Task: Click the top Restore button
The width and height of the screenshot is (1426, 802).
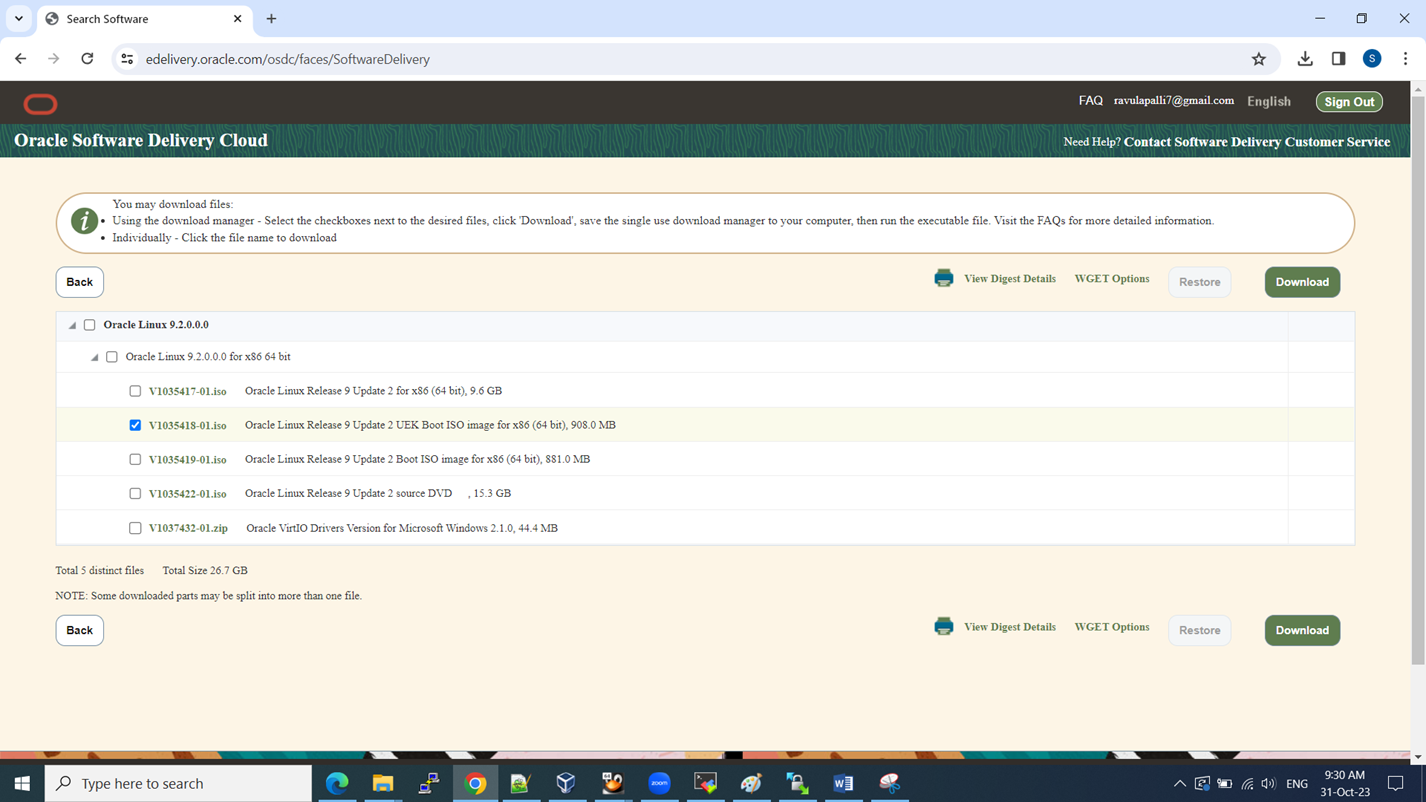Action: click(1200, 282)
